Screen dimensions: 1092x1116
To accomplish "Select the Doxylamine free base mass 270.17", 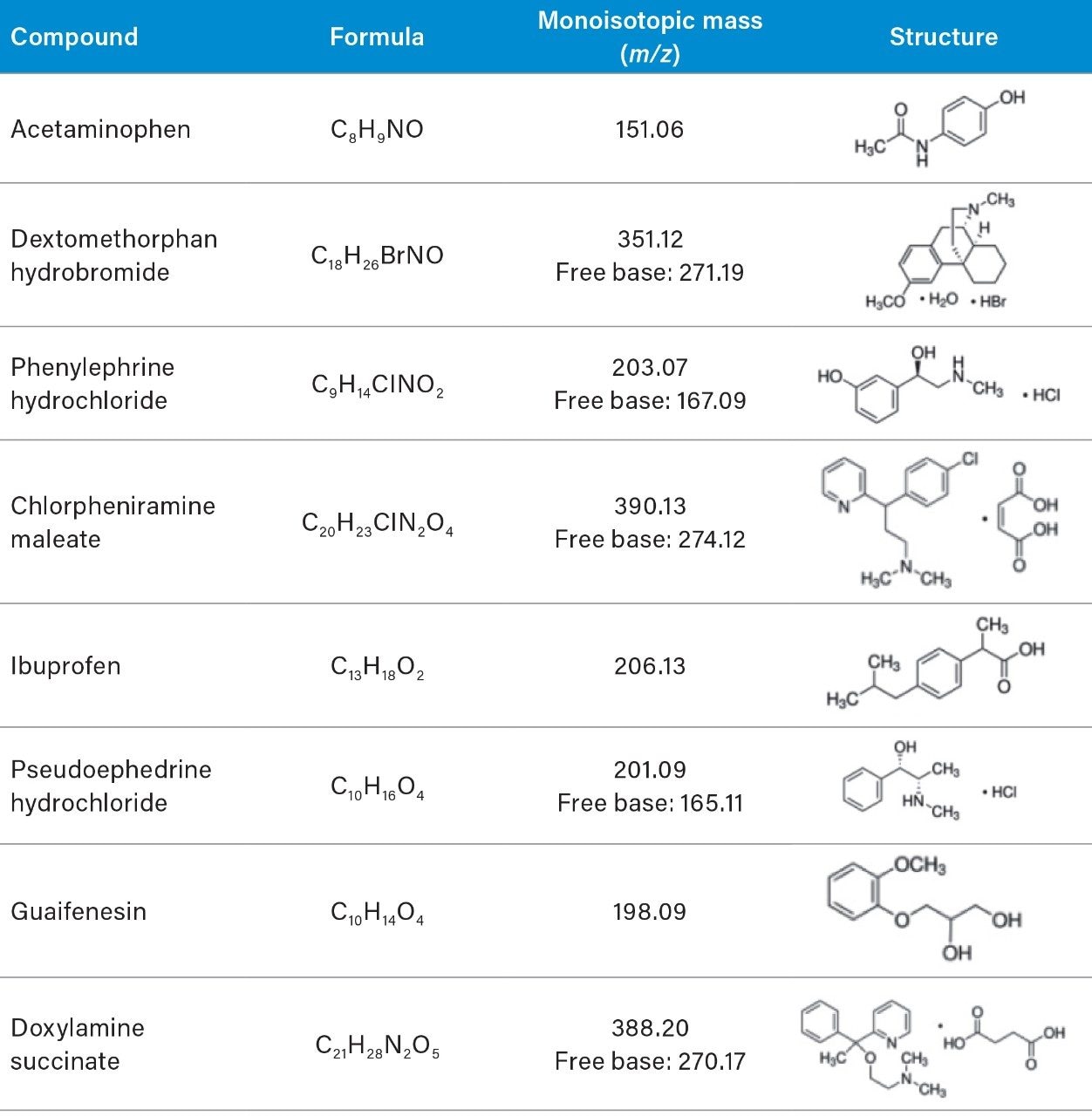I will (x=650, y=1061).
